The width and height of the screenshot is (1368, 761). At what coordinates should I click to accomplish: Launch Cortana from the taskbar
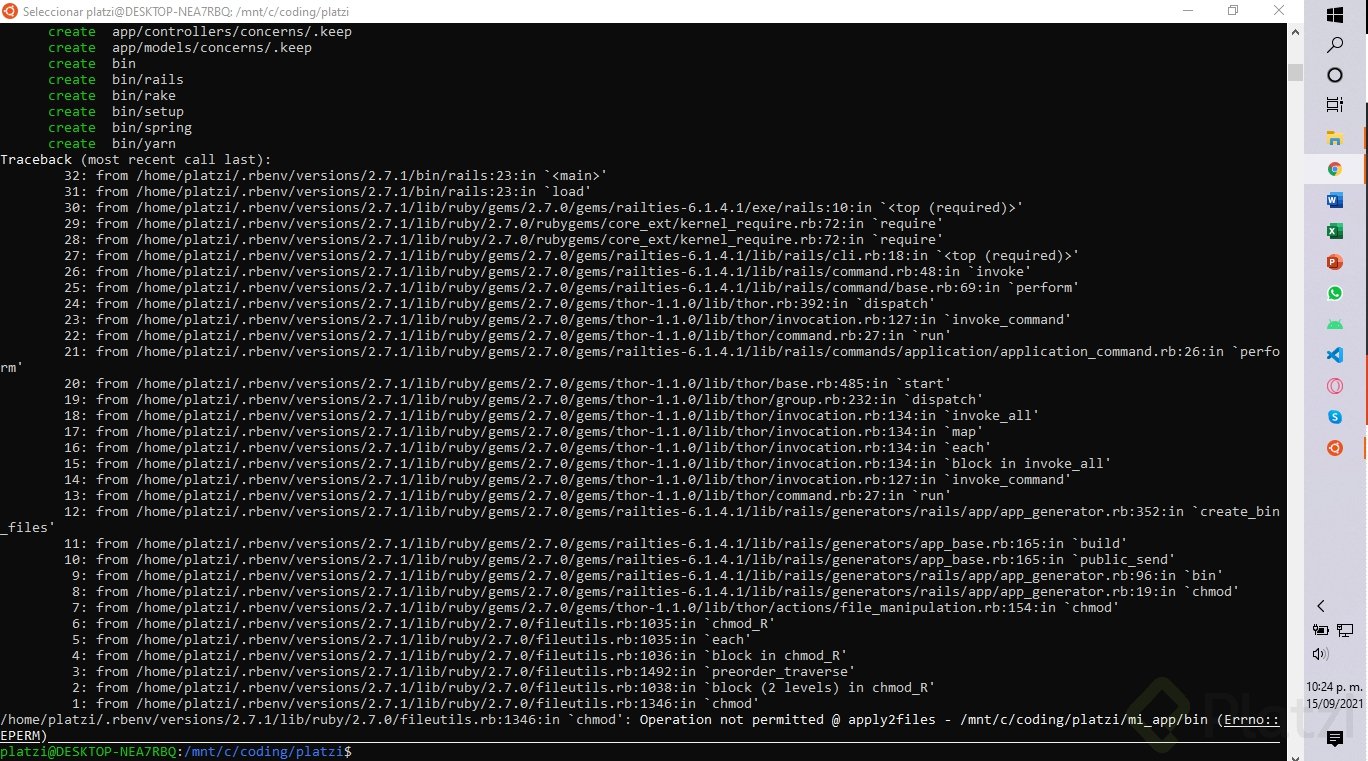pos(1334,75)
